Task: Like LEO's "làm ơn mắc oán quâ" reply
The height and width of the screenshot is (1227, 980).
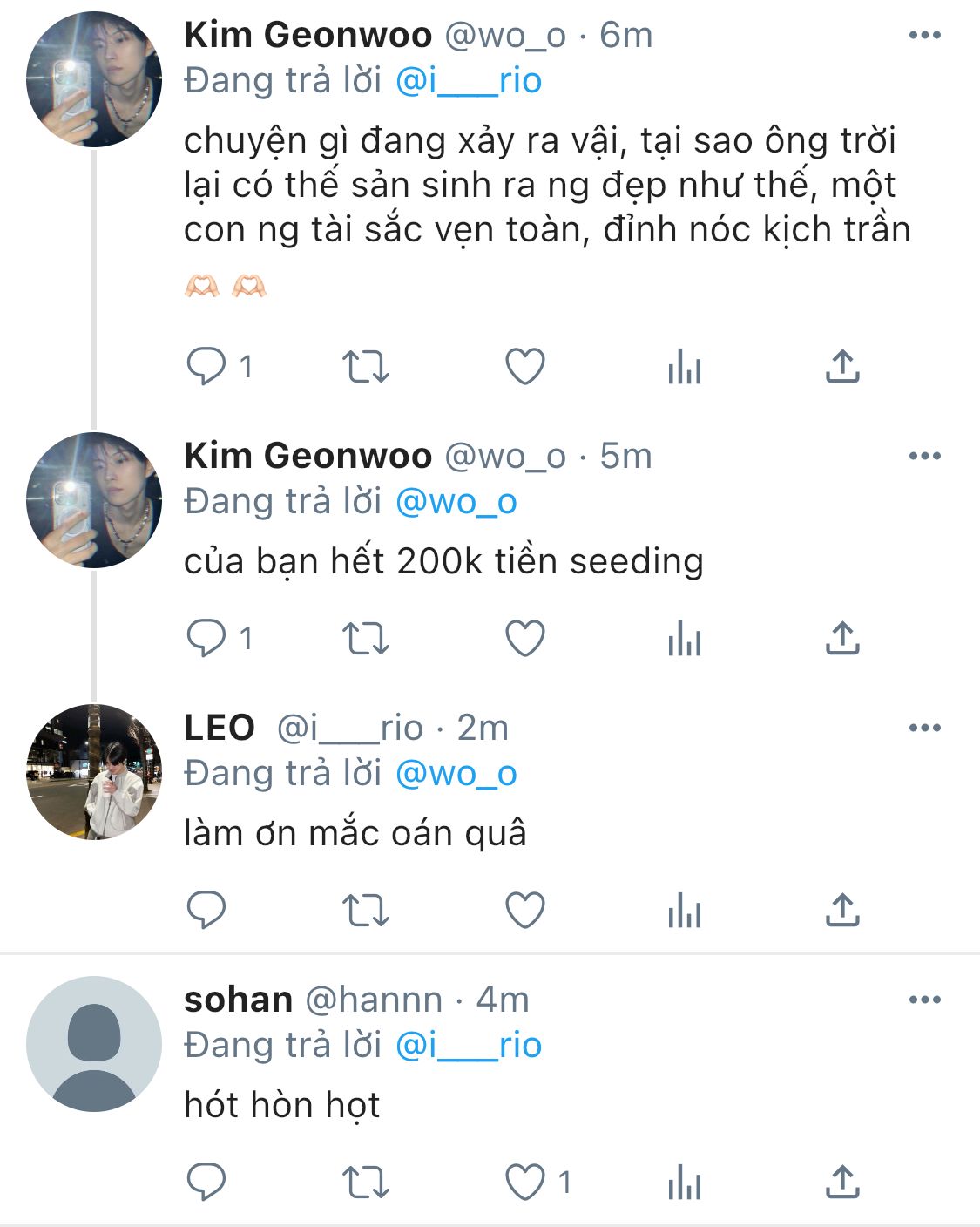Action: pyautogui.click(x=525, y=911)
